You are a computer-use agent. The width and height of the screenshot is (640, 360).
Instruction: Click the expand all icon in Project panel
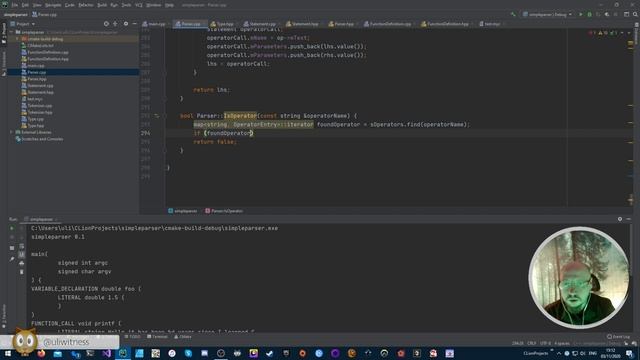pos(116,24)
